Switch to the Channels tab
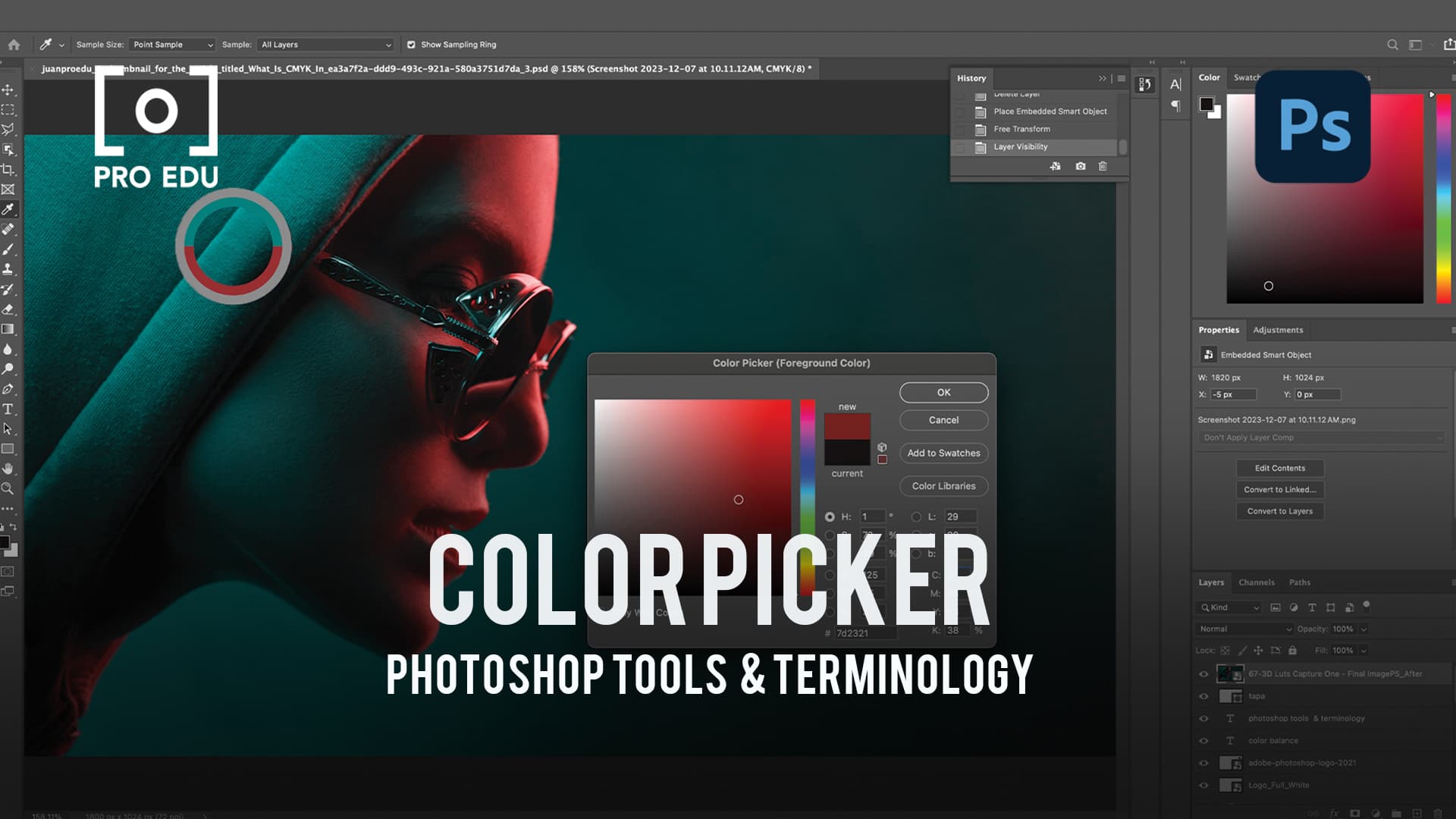The width and height of the screenshot is (1456, 819). tap(1257, 582)
